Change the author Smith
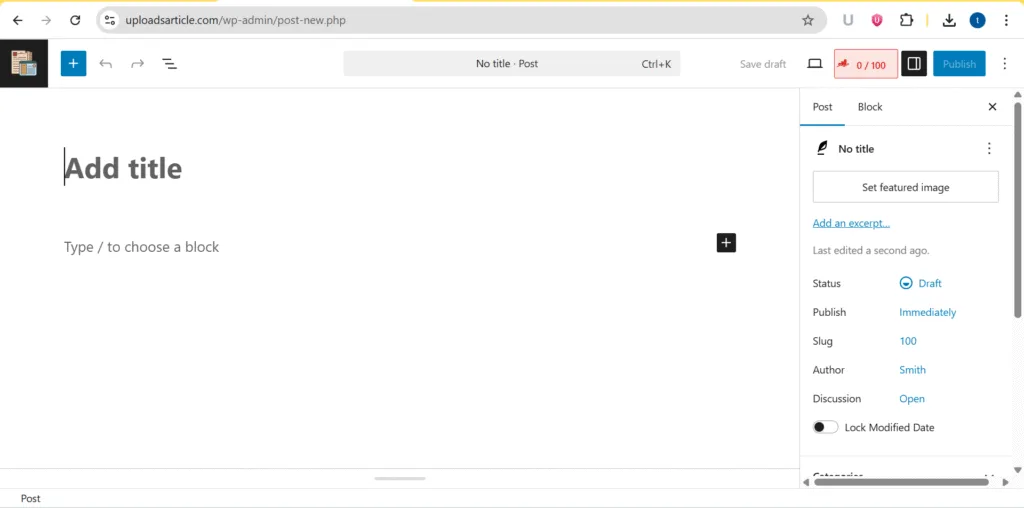1024x508 pixels. click(x=912, y=370)
